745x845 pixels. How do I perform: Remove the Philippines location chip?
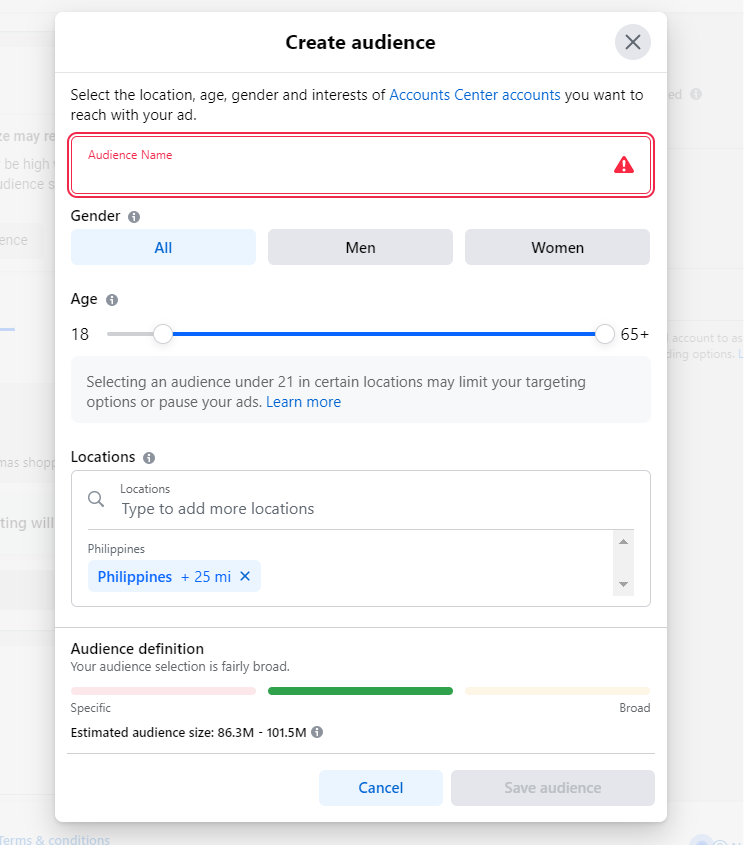245,576
